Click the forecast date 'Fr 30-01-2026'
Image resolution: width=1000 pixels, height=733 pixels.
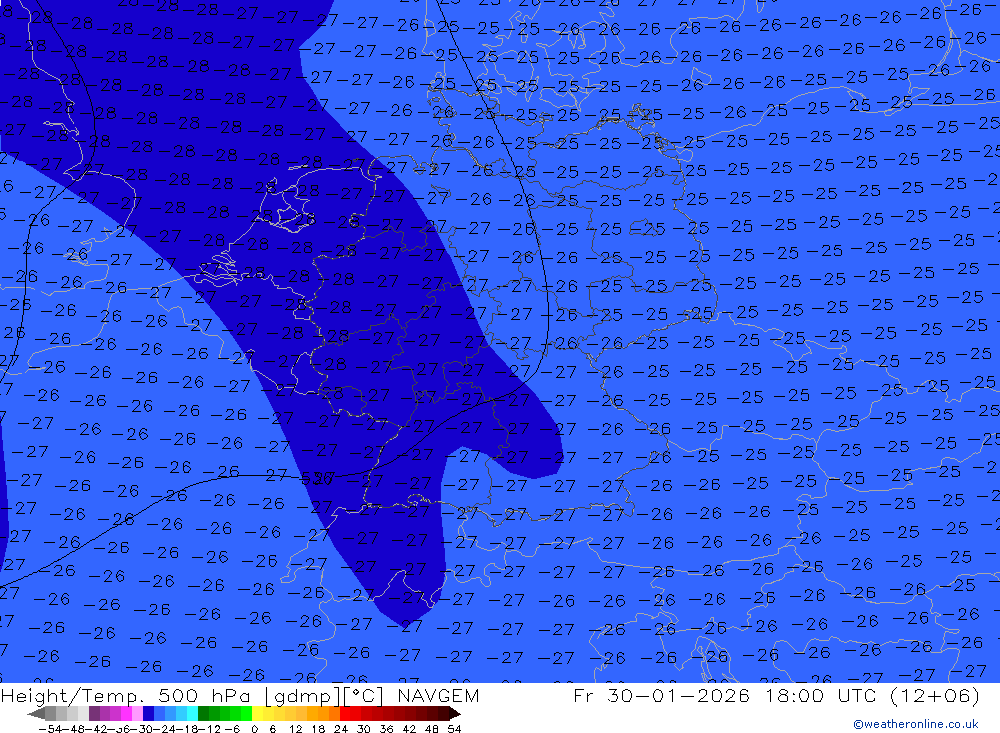point(661,695)
